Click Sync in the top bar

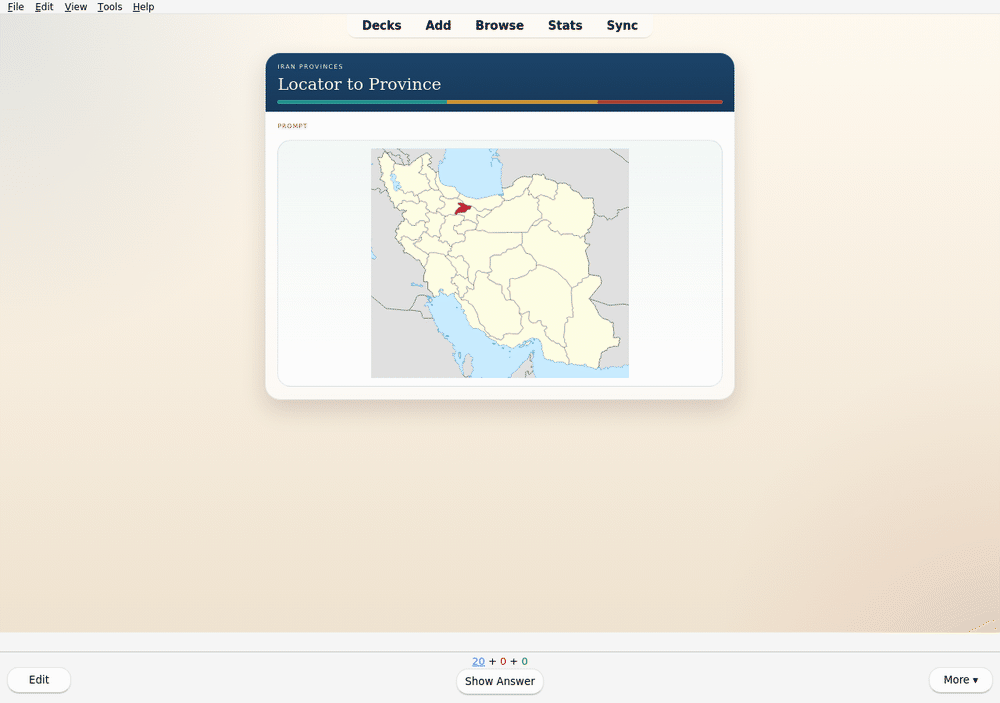coord(622,26)
